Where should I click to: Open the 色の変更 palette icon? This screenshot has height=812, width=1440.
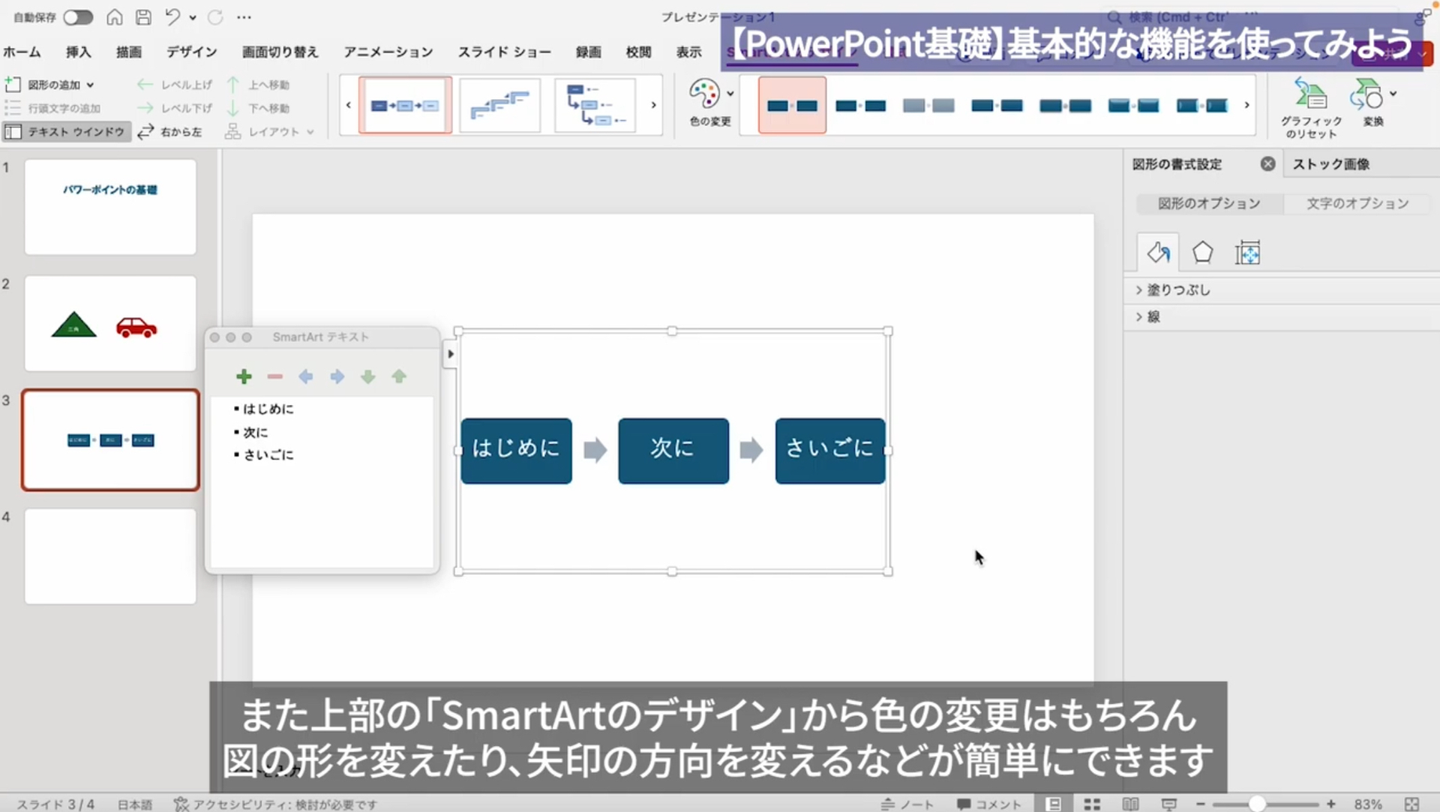(x=705, y=96)
